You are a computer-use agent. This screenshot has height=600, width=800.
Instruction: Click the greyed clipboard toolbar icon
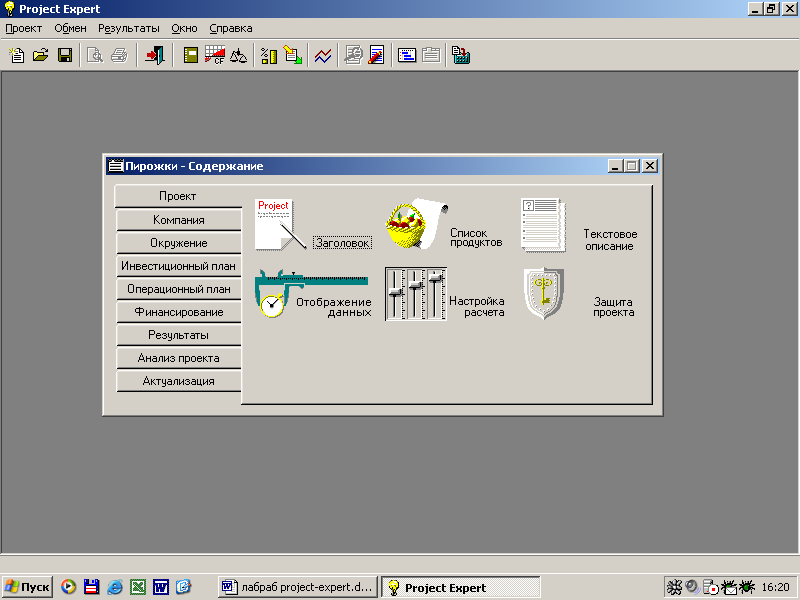click(431, 55)
